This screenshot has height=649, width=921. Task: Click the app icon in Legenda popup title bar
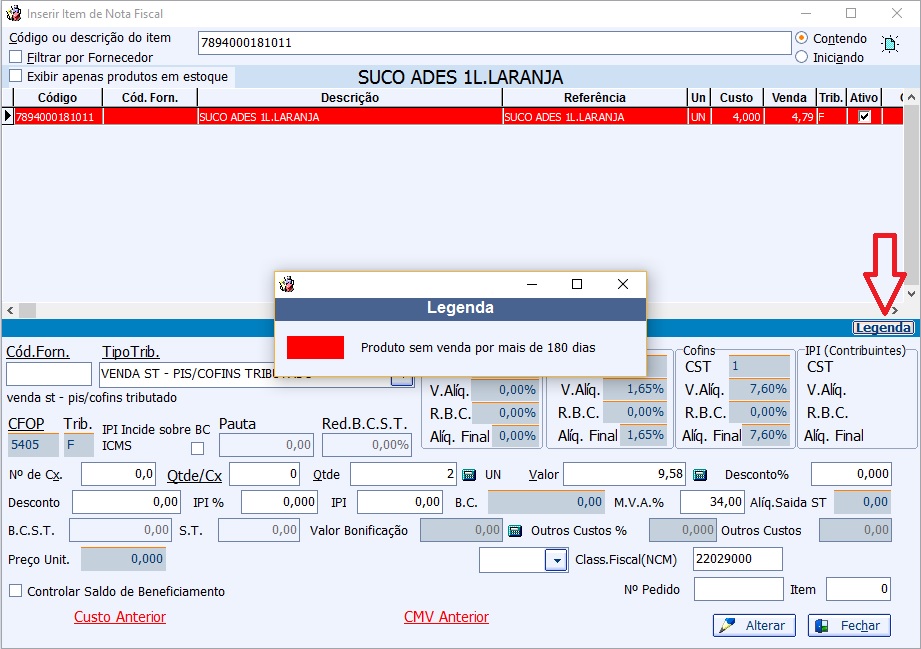(x=287, y=284)
